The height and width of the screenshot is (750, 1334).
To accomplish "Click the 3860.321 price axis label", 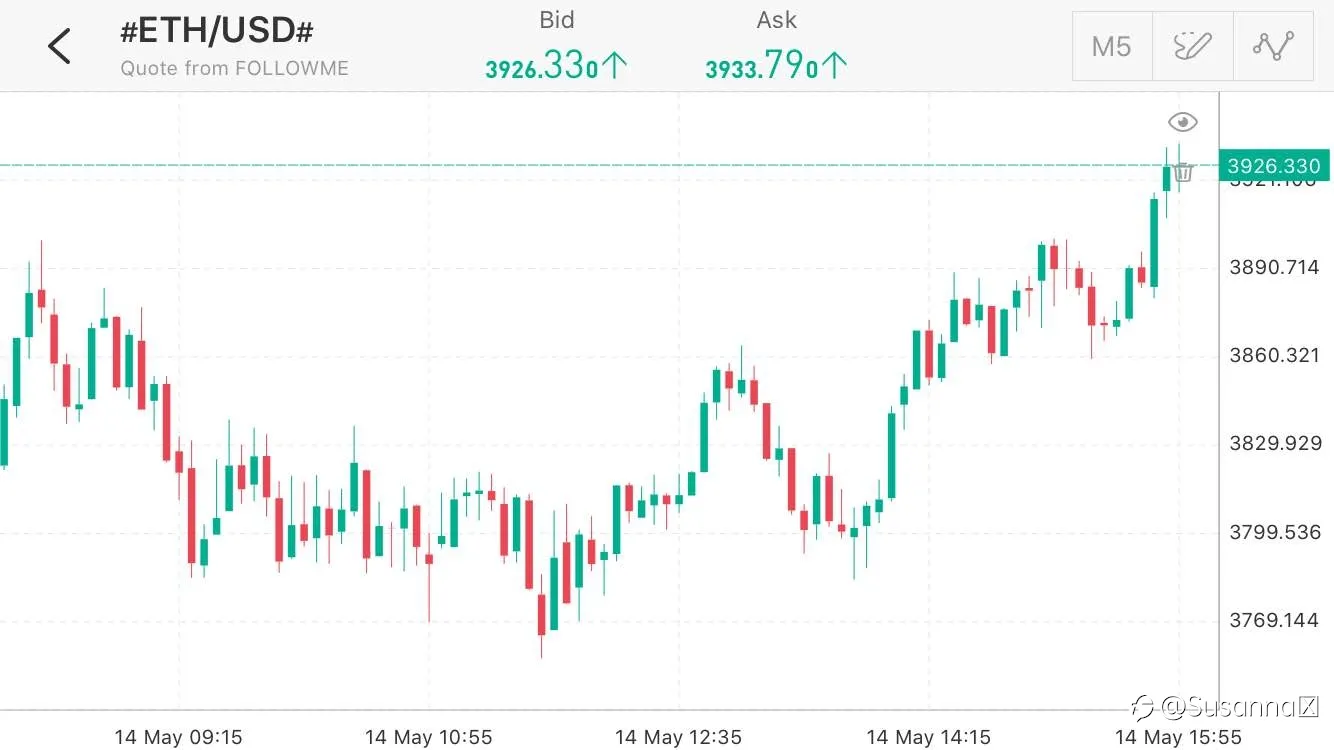I will point(1275,355).
